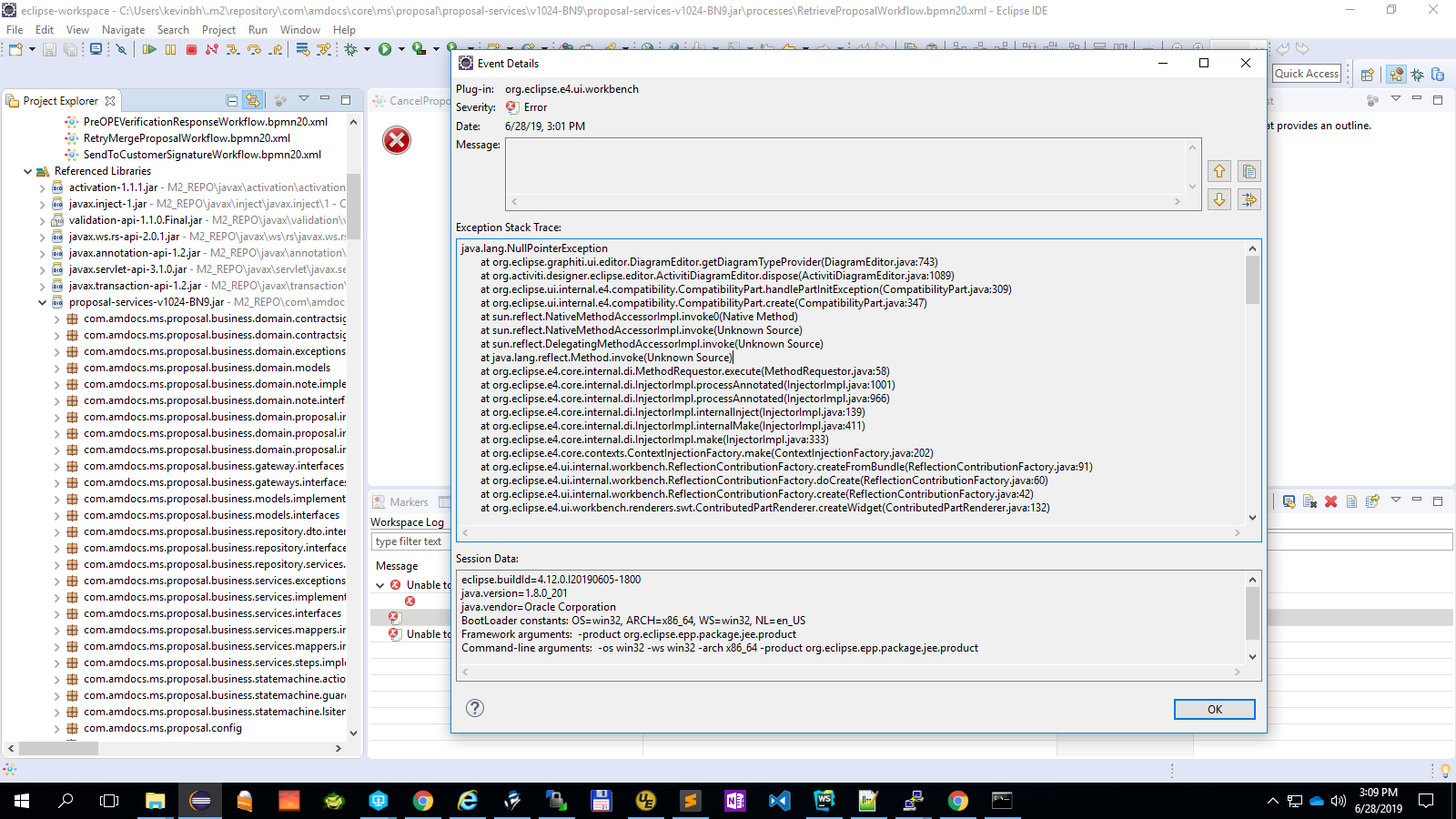Open help in Event Details dialog
This screenshot has width=1456, height=819.
tap(475, 708)
